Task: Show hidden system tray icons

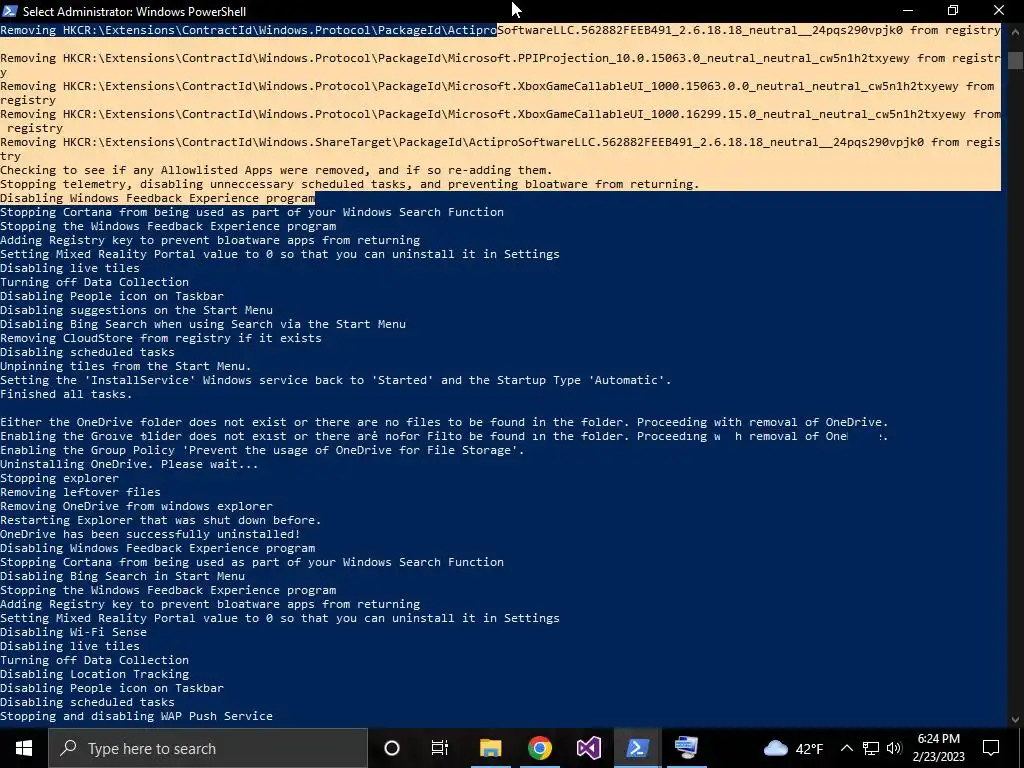Action: tap(846, 748)
